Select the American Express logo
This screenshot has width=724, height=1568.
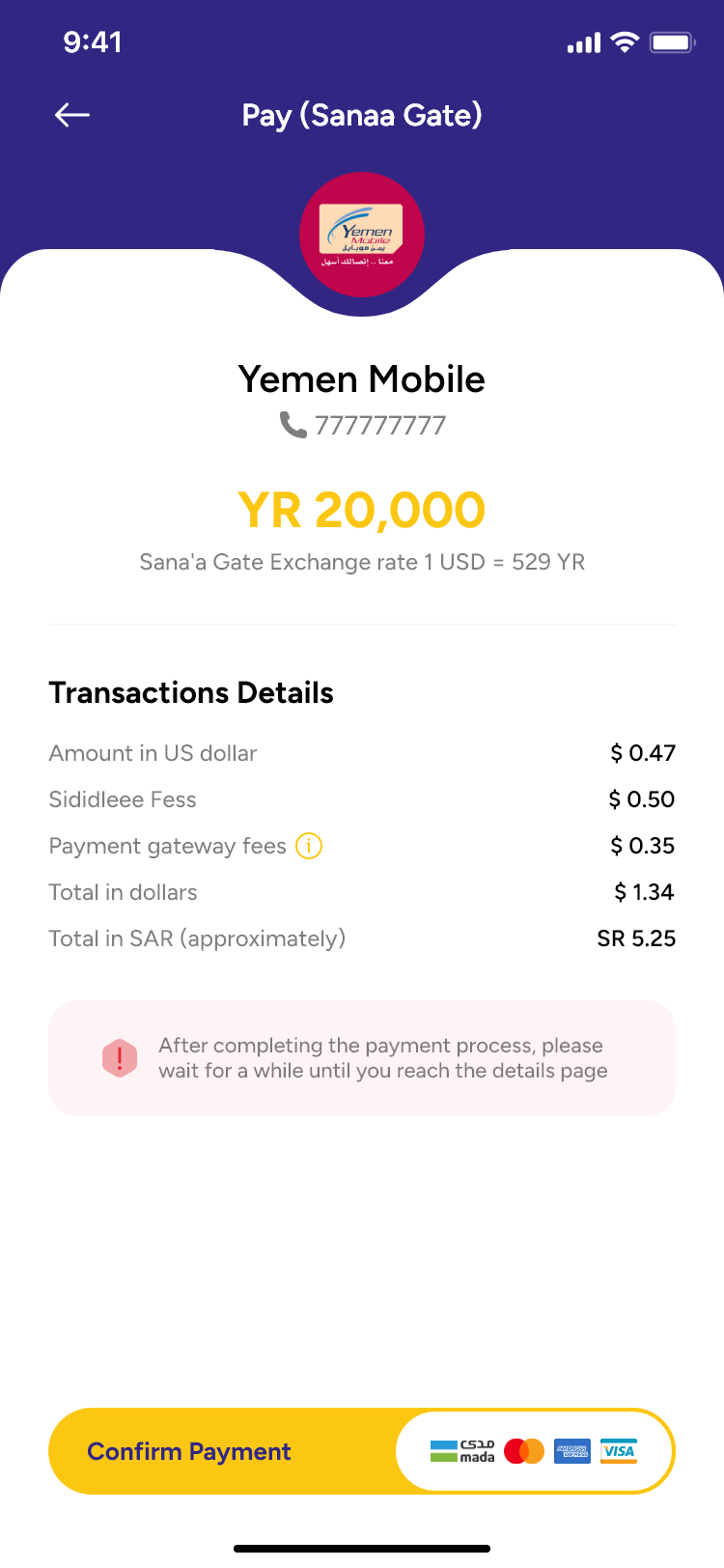571,1451
